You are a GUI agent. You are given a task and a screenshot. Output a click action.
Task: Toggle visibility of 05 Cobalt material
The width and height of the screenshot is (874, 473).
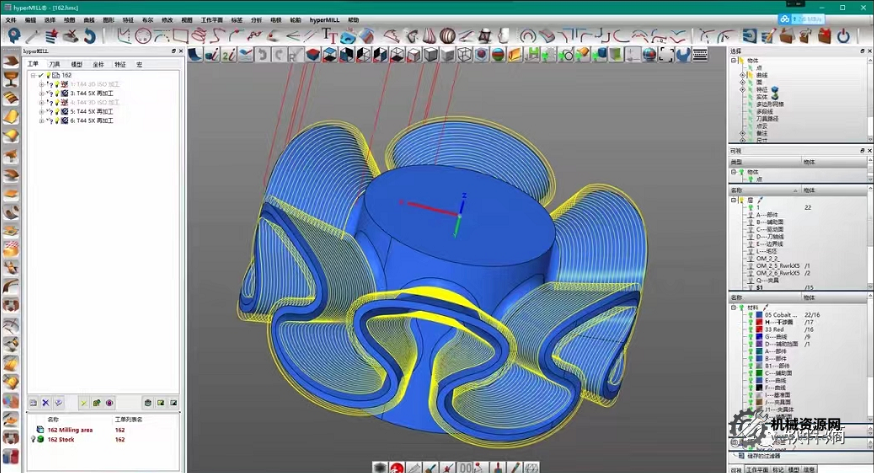[751, 314]
